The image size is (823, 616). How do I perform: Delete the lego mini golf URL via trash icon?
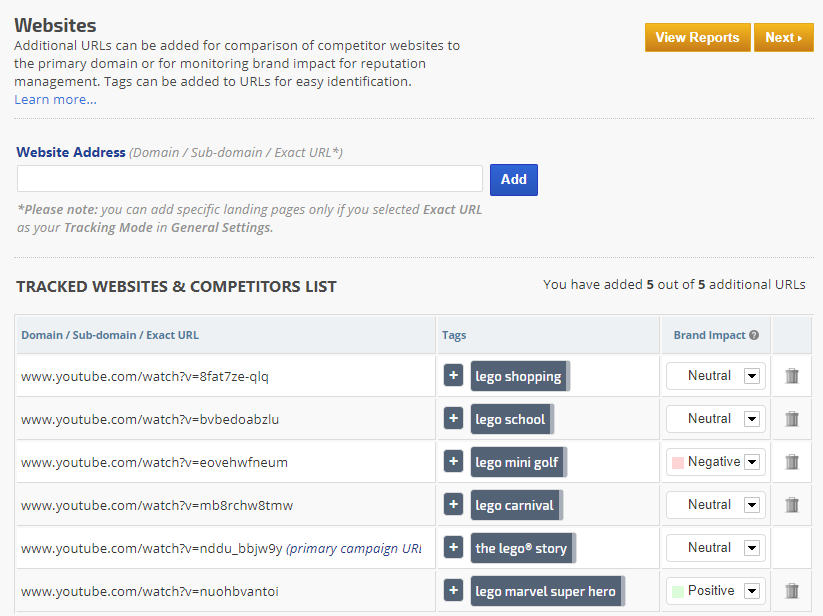[792, 462]
